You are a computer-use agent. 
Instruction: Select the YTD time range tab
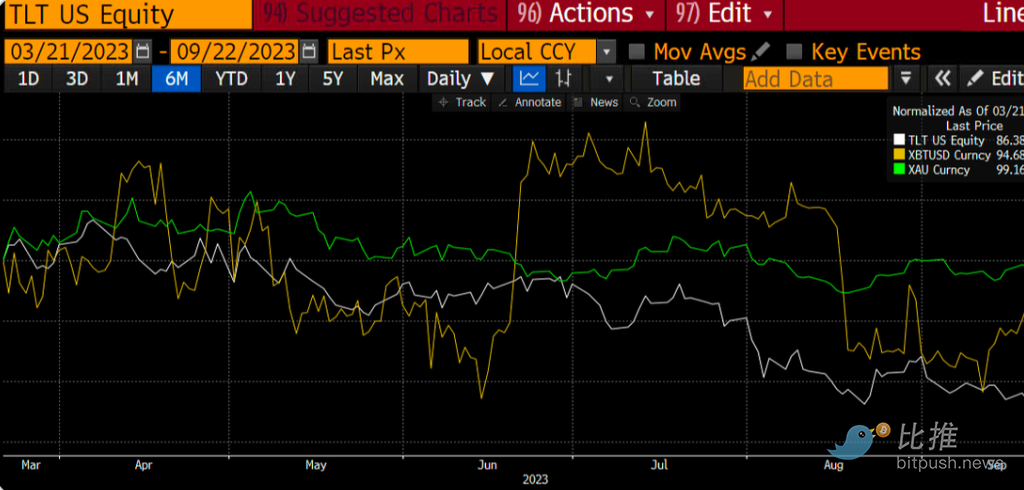[231, 79]
